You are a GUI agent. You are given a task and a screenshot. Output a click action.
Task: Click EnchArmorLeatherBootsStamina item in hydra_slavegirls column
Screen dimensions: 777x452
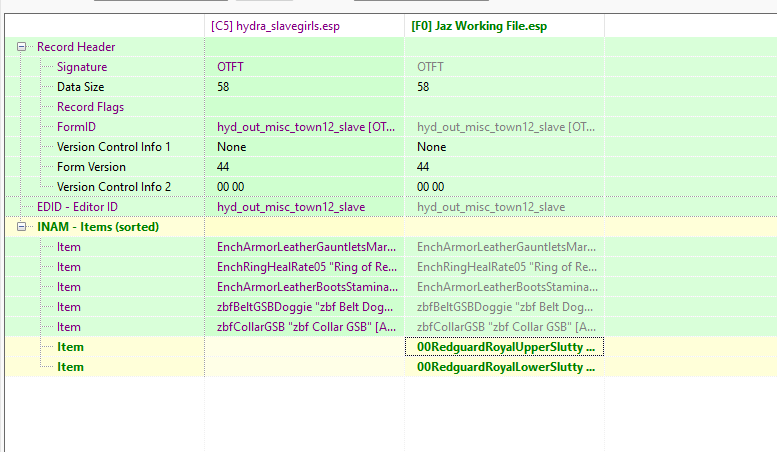click(307, 287)
